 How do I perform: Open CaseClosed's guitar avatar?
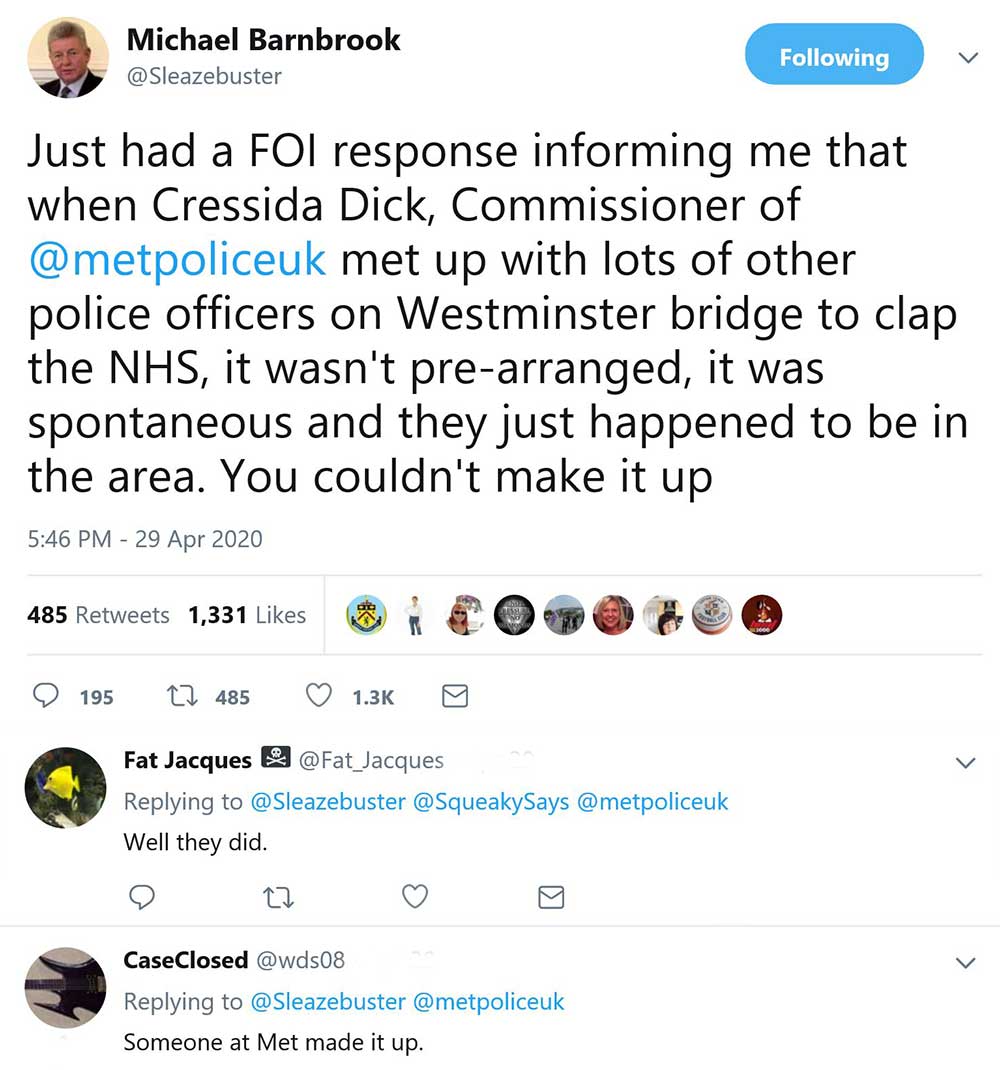pos(65,987)
